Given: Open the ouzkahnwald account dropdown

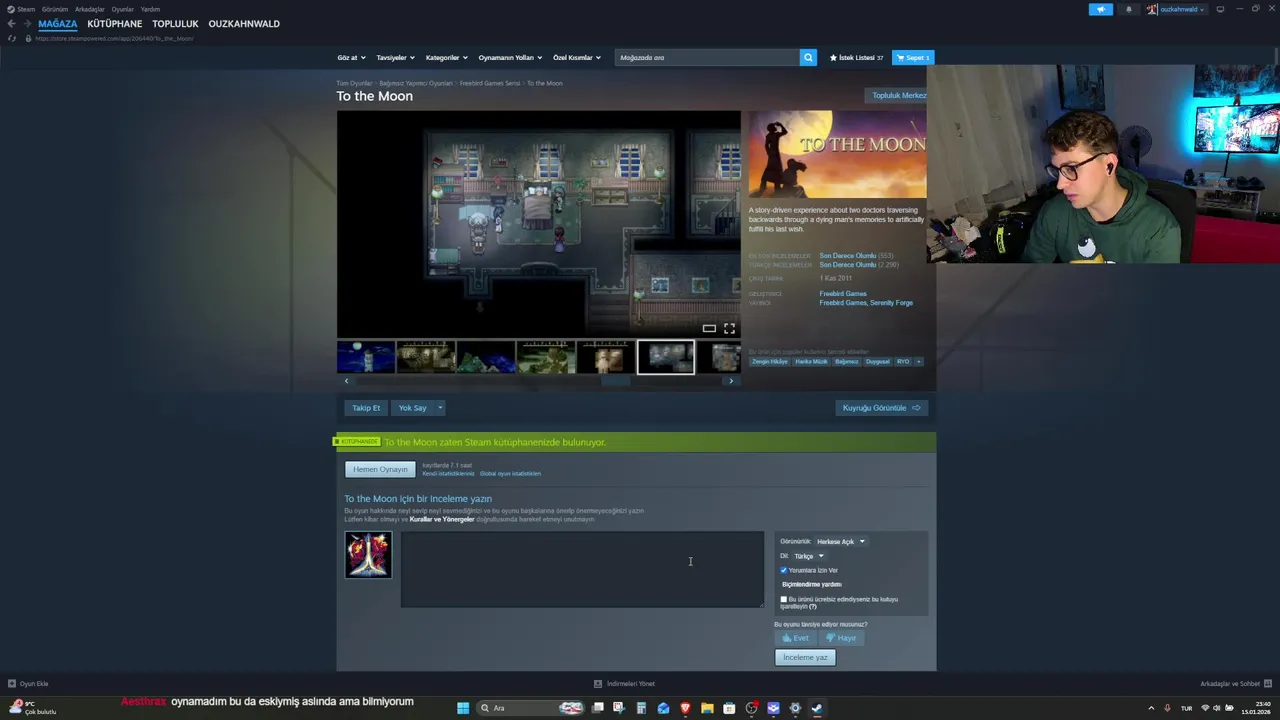Looking at the screenshot, I should tap(1176, 9).
